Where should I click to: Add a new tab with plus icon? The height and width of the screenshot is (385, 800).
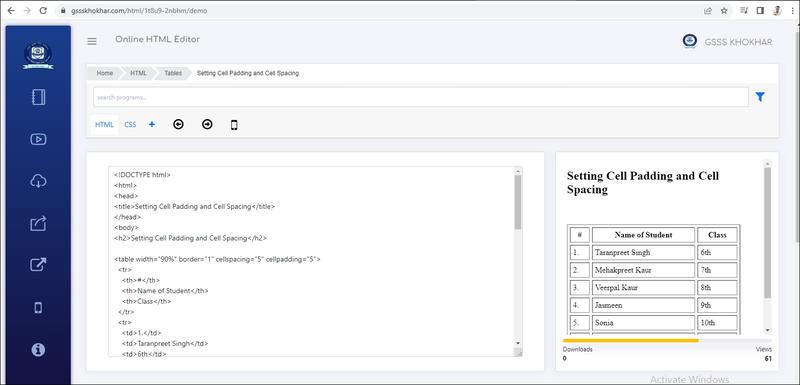point(152,124)
